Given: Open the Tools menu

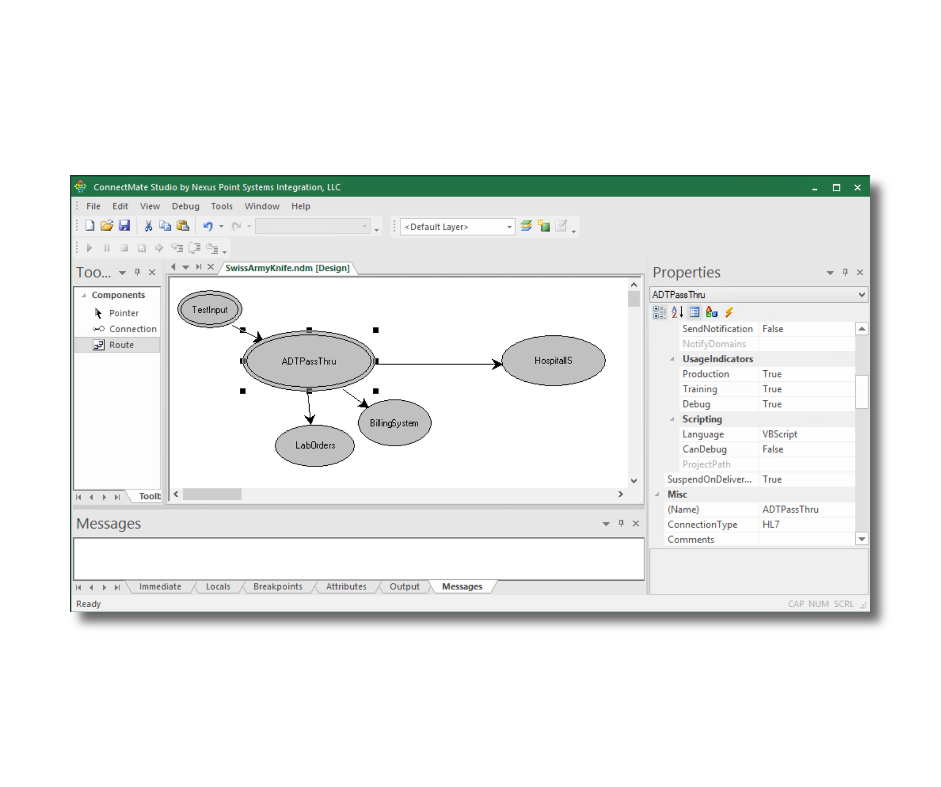Looking at the screenshot, I should [x=221, y=206].
